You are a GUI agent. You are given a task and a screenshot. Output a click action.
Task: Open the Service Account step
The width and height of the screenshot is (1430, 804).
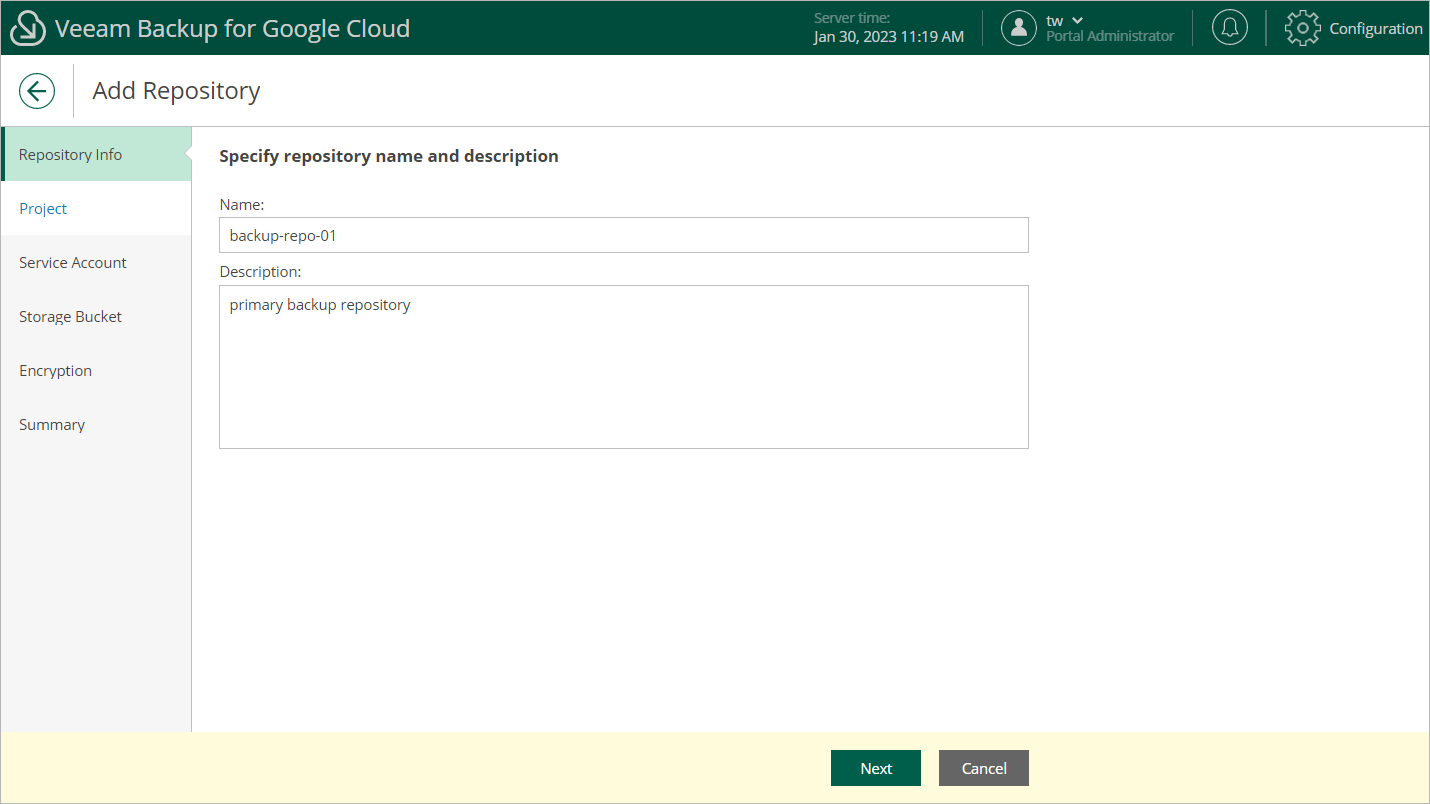(x=96, y=262)
